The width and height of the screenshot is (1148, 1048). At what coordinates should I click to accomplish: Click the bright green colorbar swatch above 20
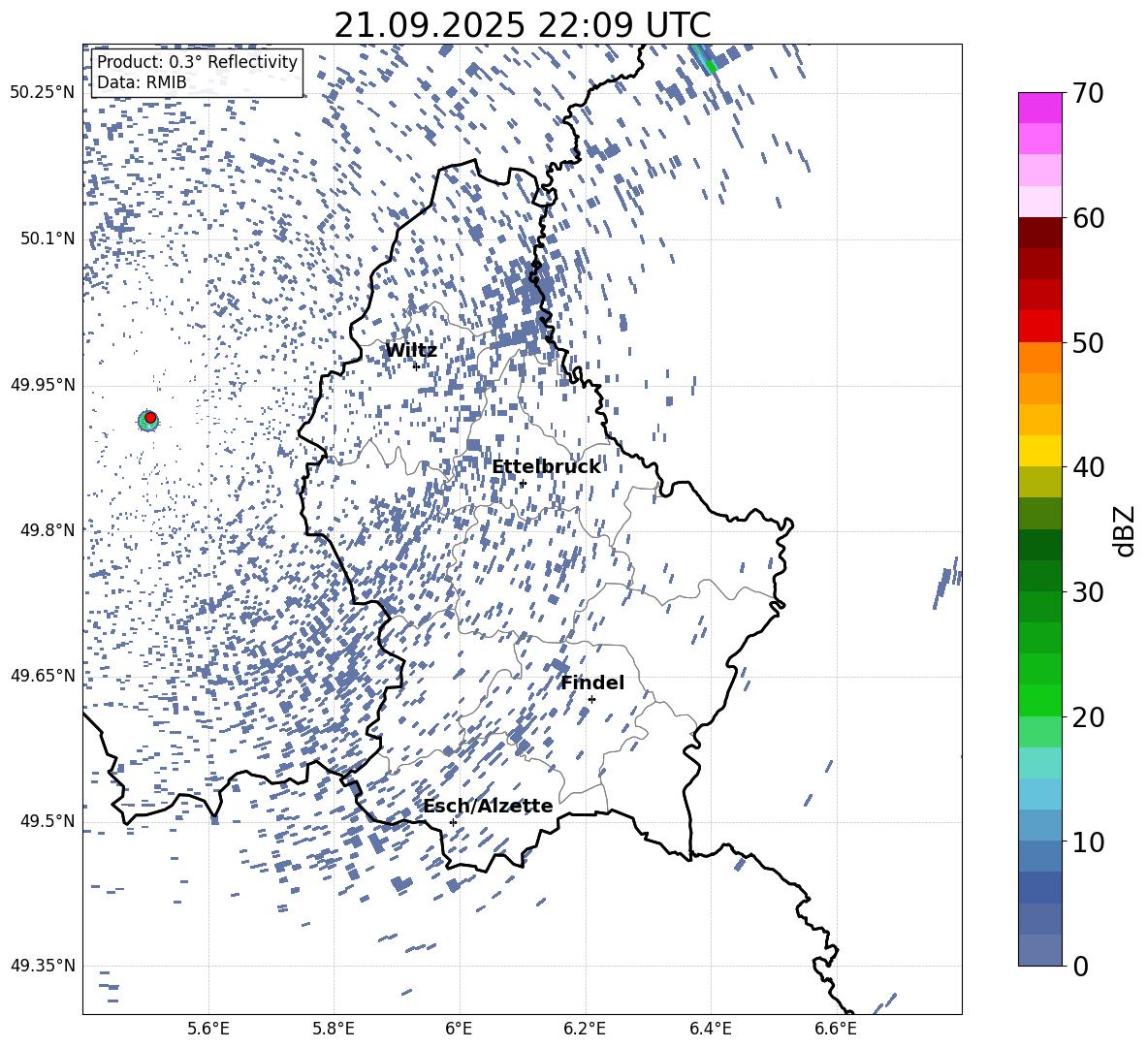tap(1039, 700)
